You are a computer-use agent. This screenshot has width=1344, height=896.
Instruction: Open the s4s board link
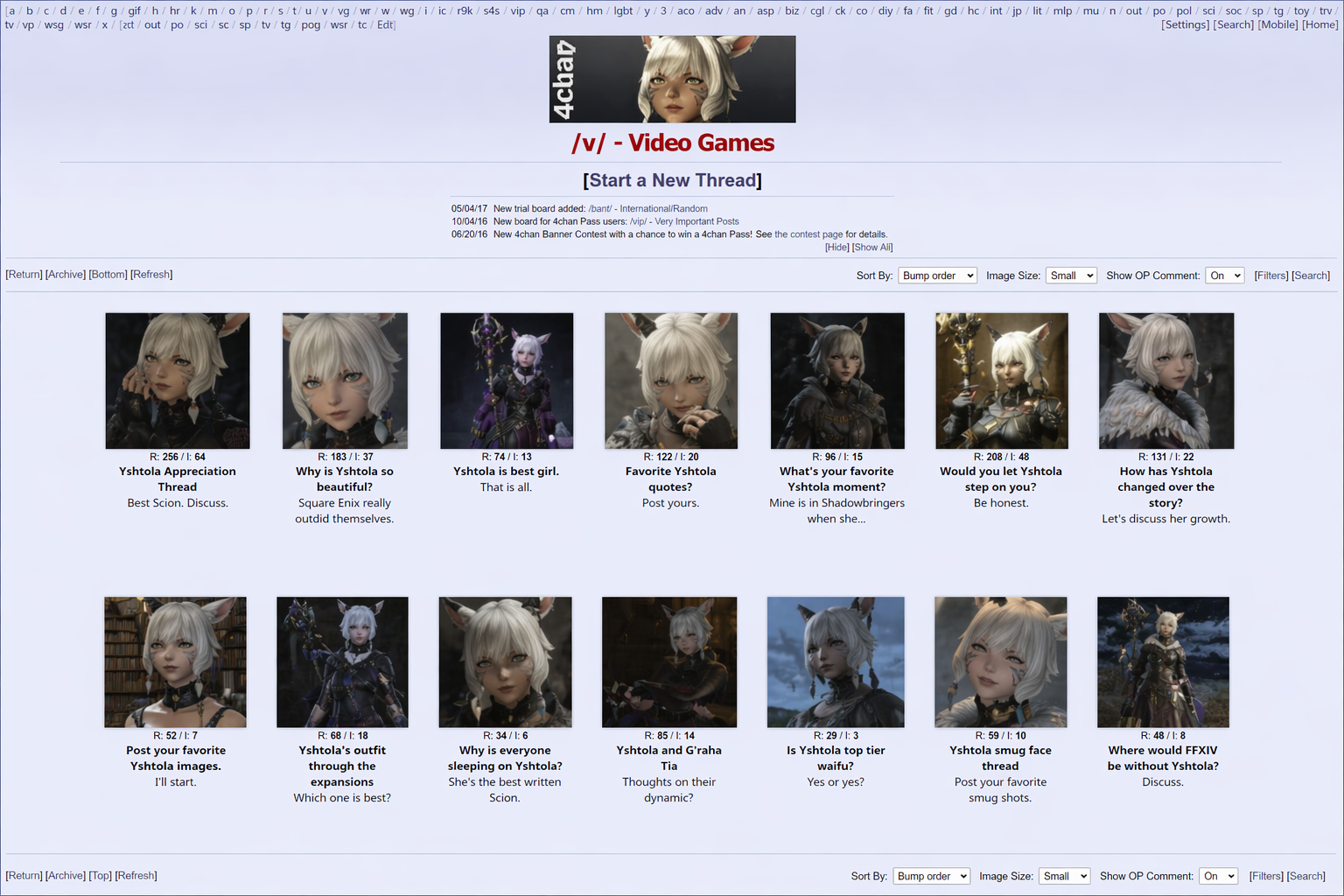[492, 11]
